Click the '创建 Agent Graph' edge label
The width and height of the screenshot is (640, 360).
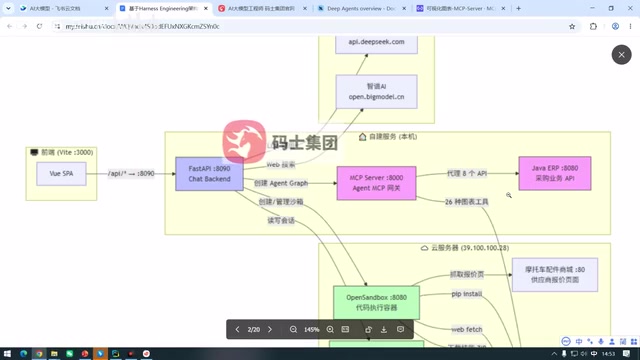281,183
